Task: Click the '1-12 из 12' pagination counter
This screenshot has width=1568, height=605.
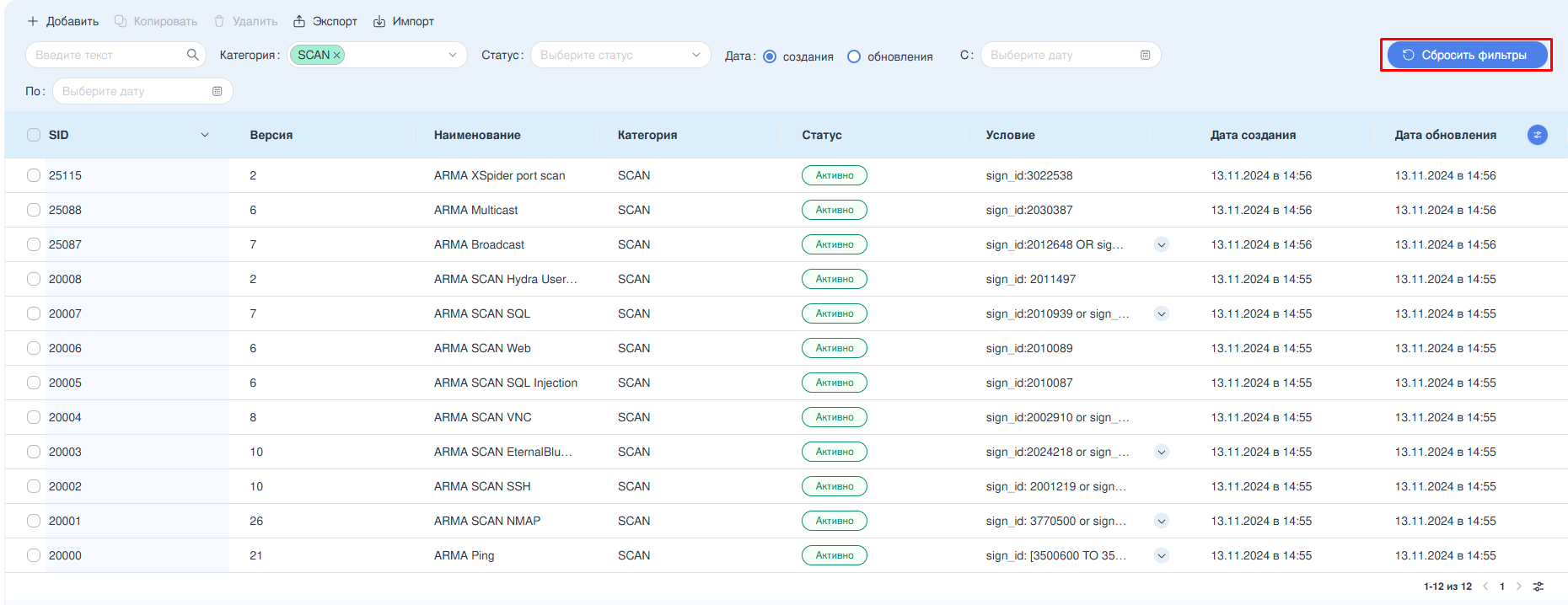Action: [1447, 586]
